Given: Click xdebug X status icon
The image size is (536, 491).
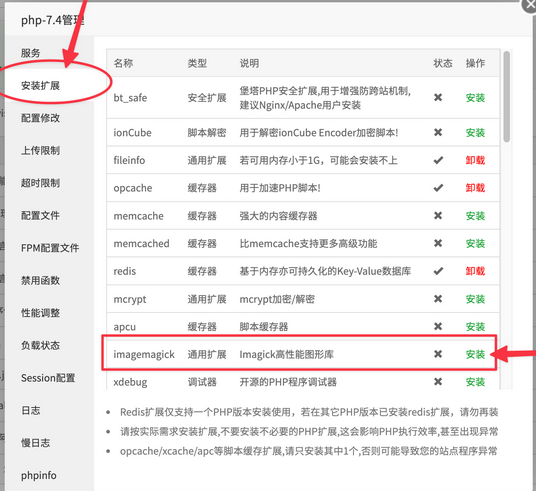Looking at the screenshot, I should pyautogui.click(x=438, y=381).
